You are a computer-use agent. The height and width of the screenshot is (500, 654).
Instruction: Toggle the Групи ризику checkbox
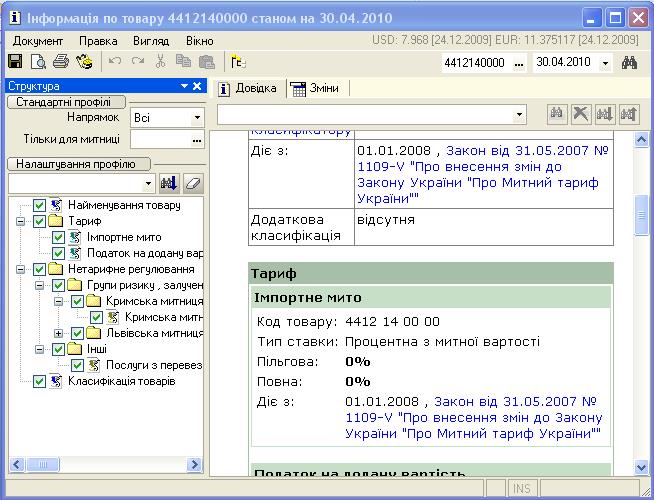pyautogui.click(x=58, y=285)
